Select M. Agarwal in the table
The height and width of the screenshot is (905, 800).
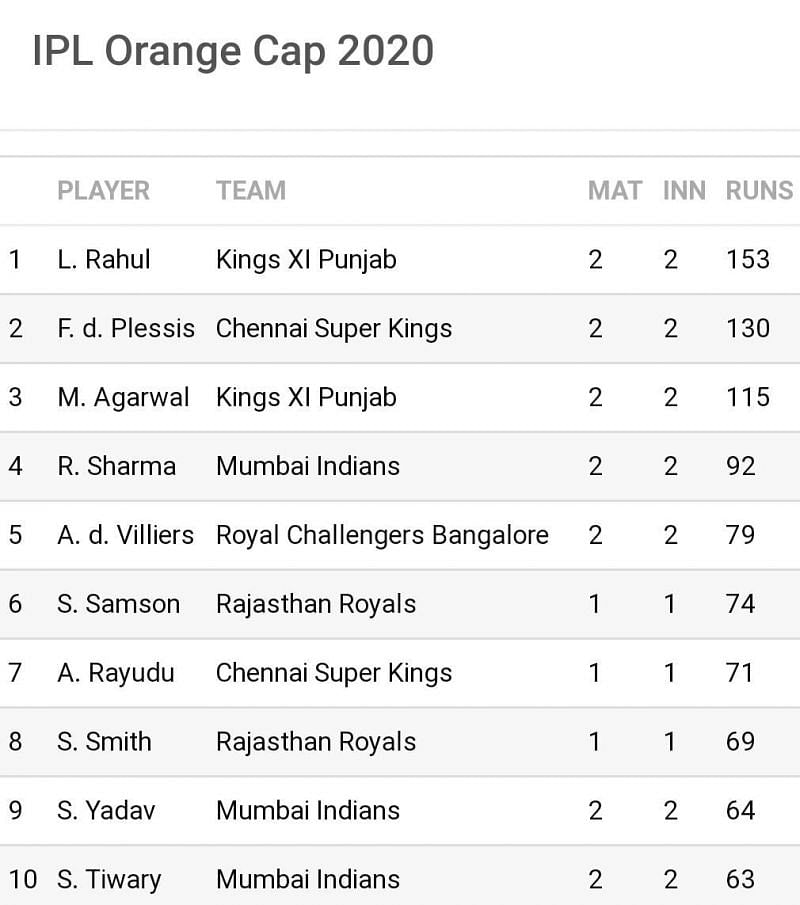(123, 398)
